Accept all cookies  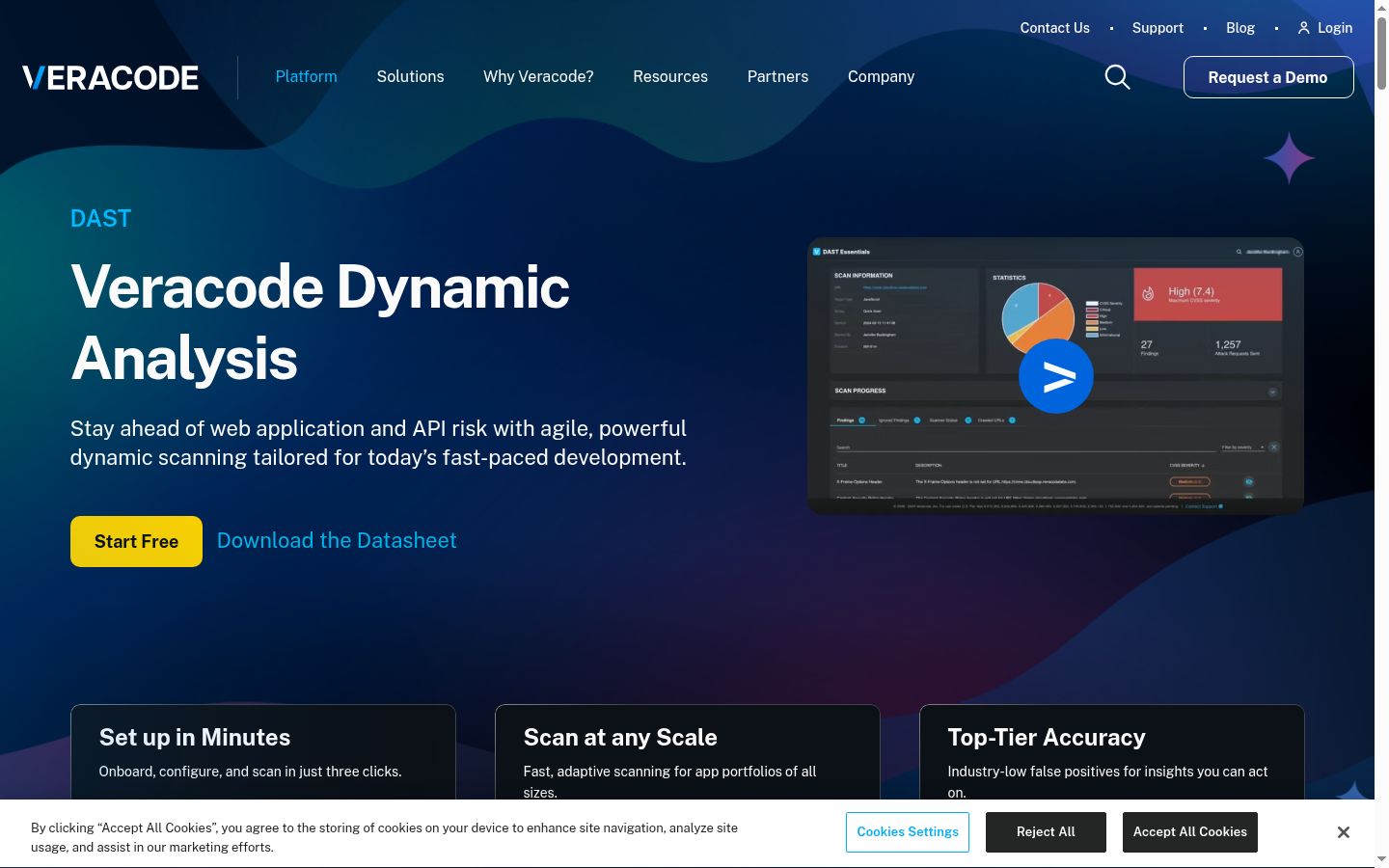pyautogui.click(x=1190, y=832)
